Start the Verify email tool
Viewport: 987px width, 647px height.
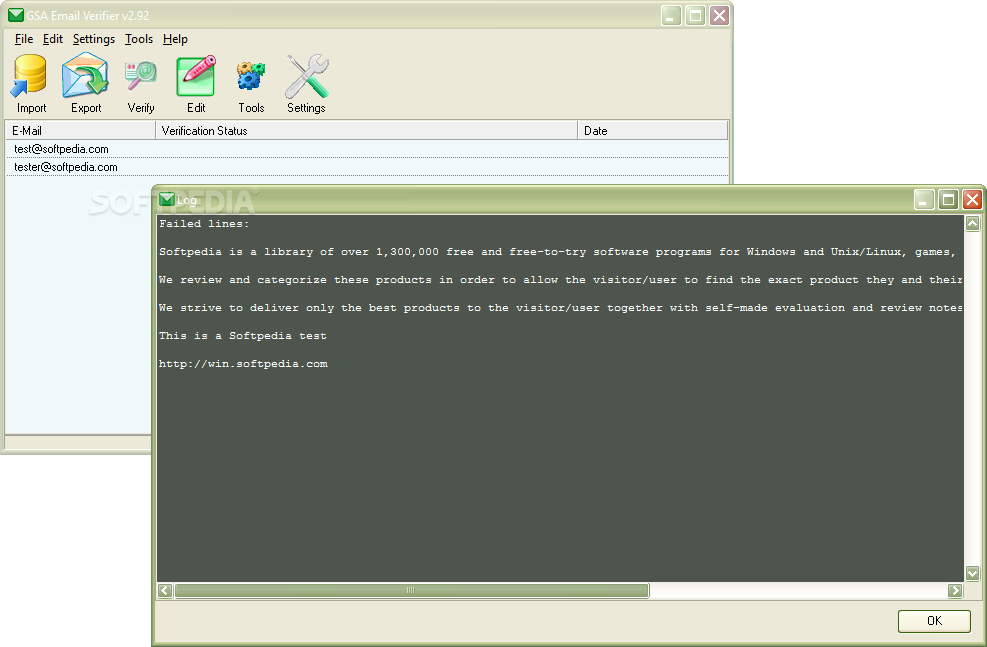click(141, 84)
